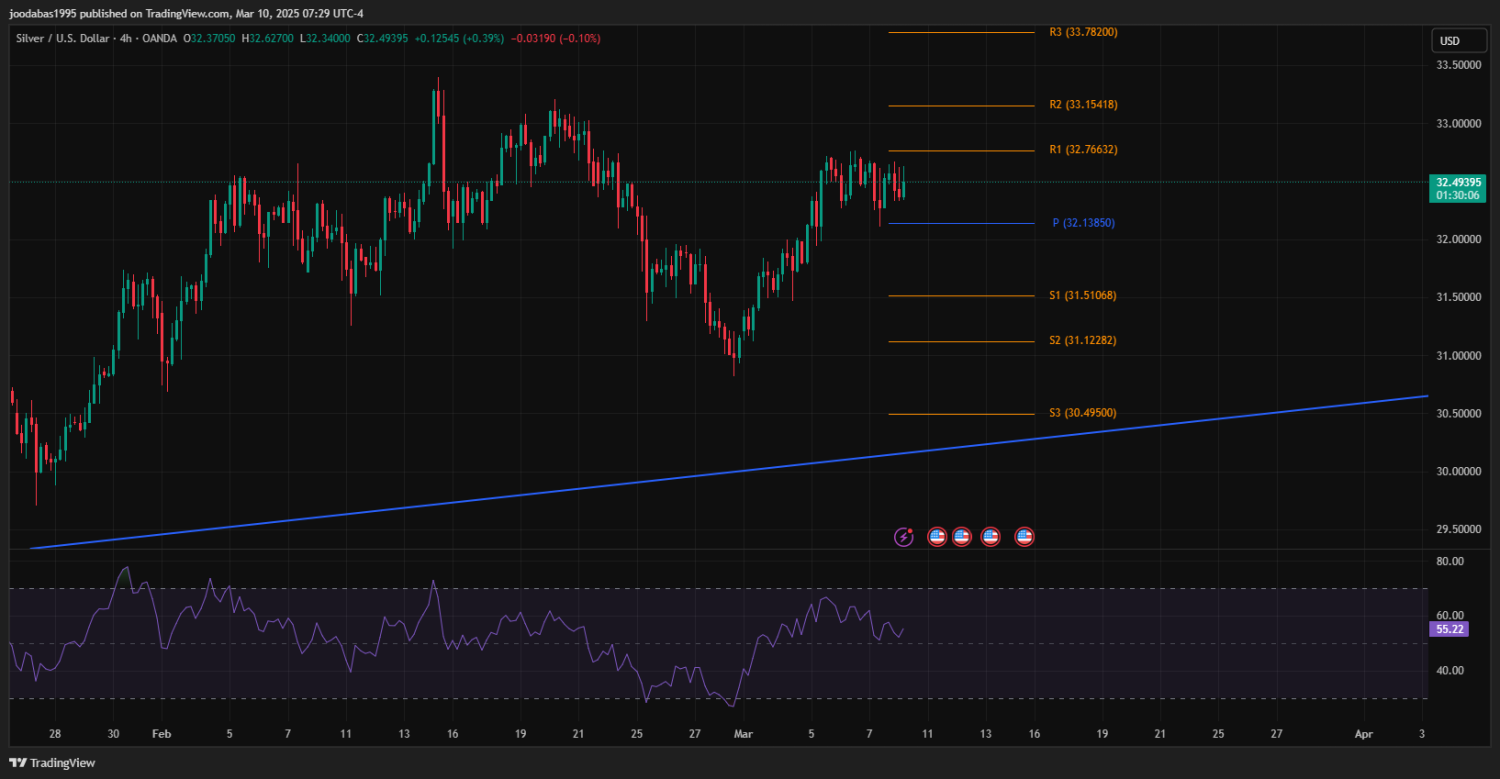Select the S2 (31.12282) support label
1500x779 pixels.
(1083, 340)
